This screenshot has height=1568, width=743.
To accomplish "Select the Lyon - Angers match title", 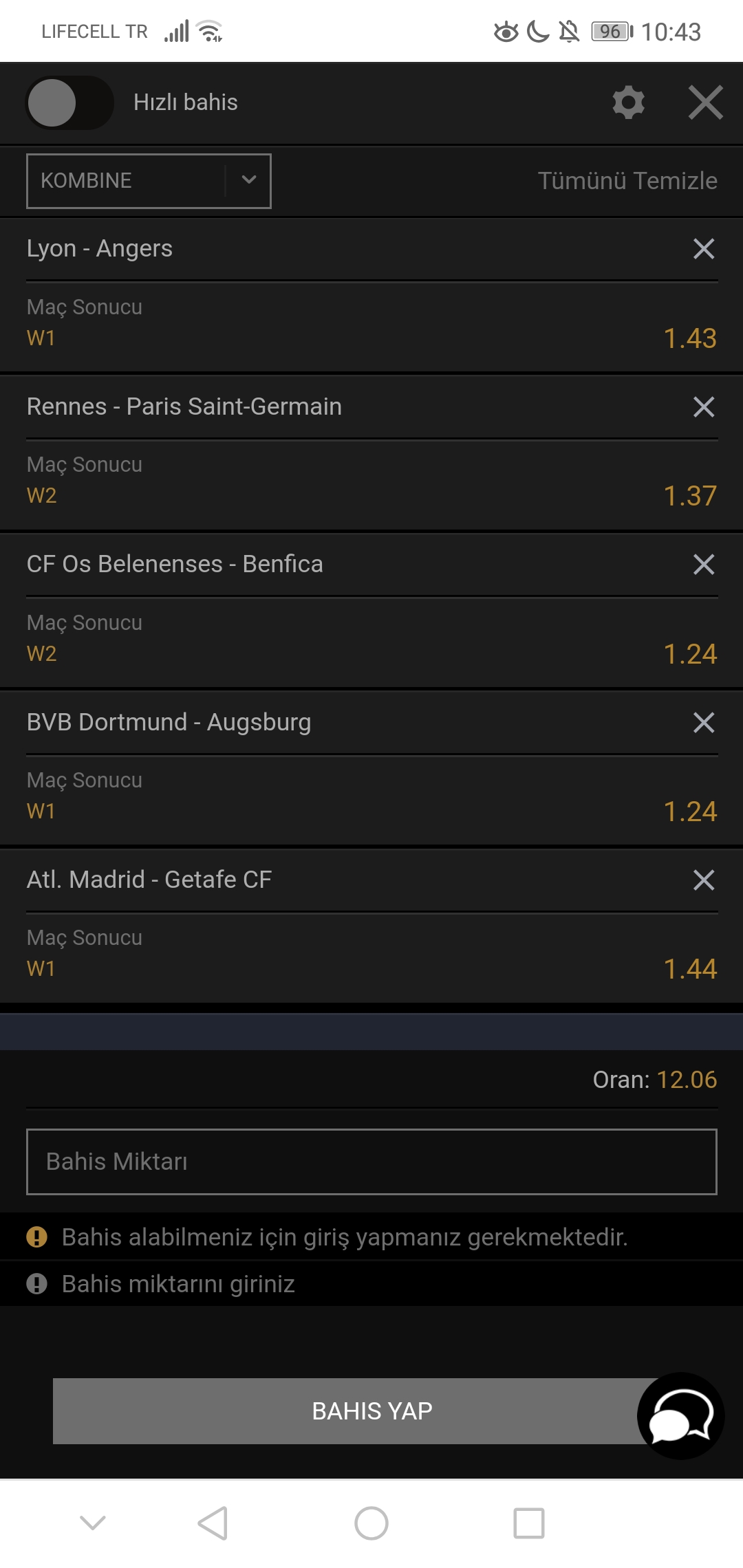I will click(100, 249).
